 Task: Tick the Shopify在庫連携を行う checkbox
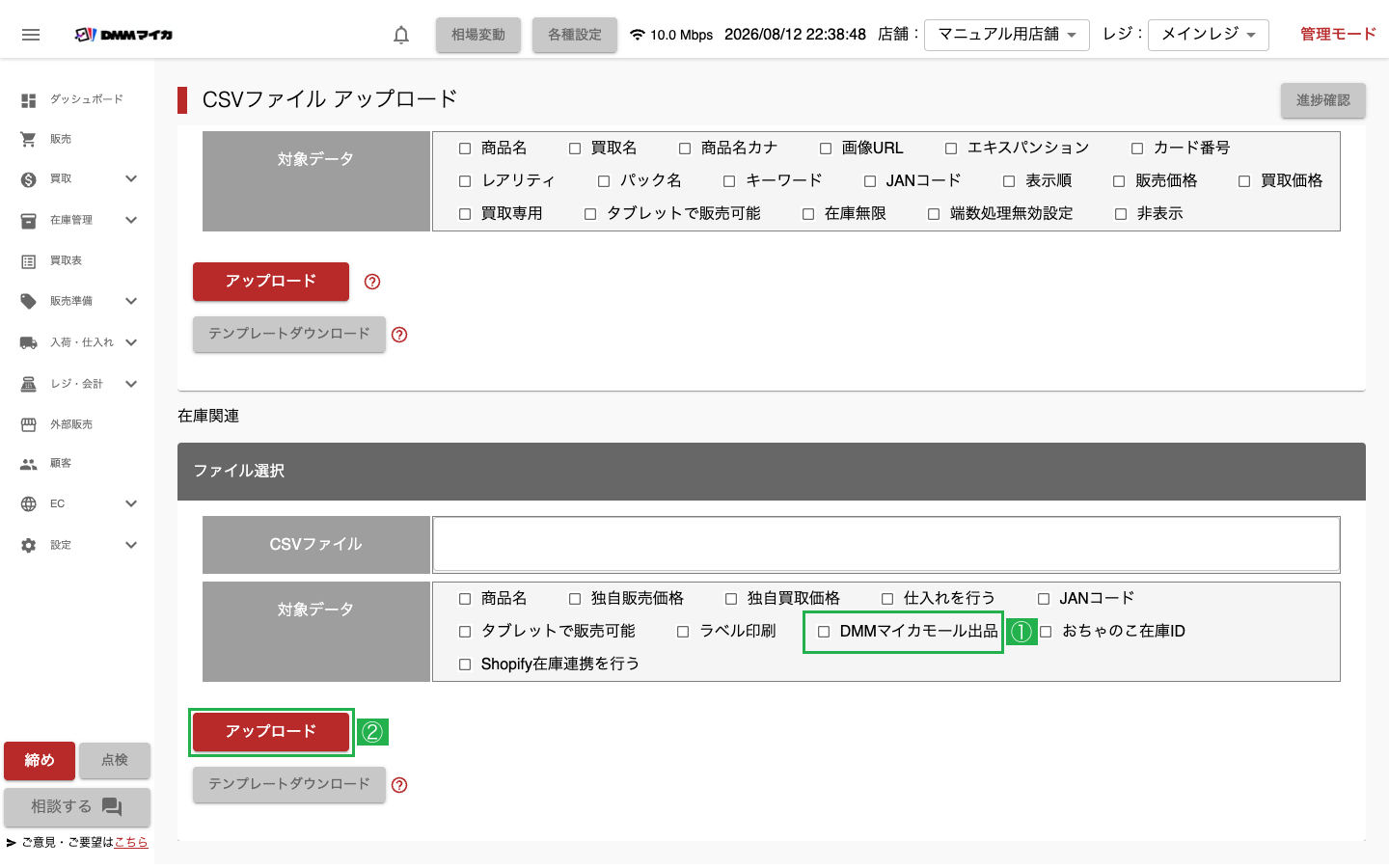pyautogui.click(x=465, y=665)
